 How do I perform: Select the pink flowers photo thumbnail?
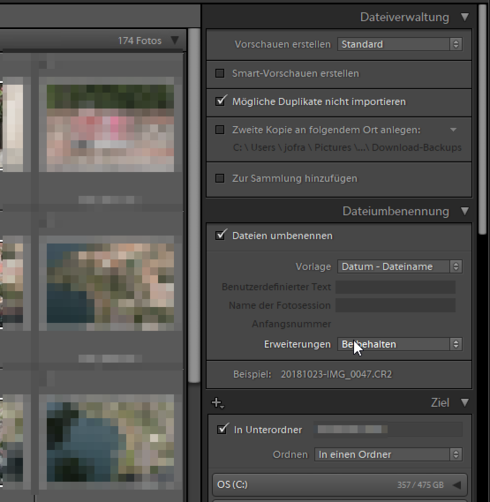(x=110, y=128)
